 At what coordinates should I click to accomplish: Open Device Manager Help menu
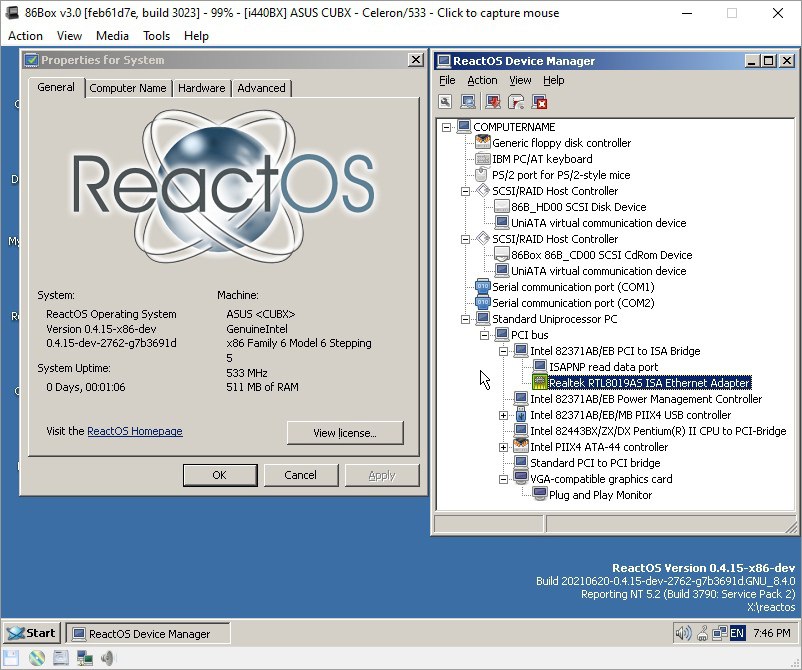[x=553, y=80]
